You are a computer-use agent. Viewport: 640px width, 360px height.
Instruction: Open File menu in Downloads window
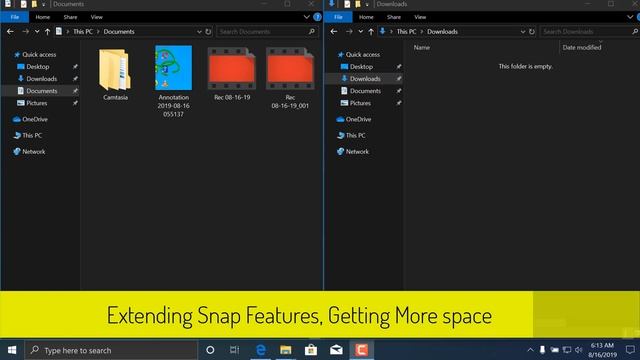338,17
